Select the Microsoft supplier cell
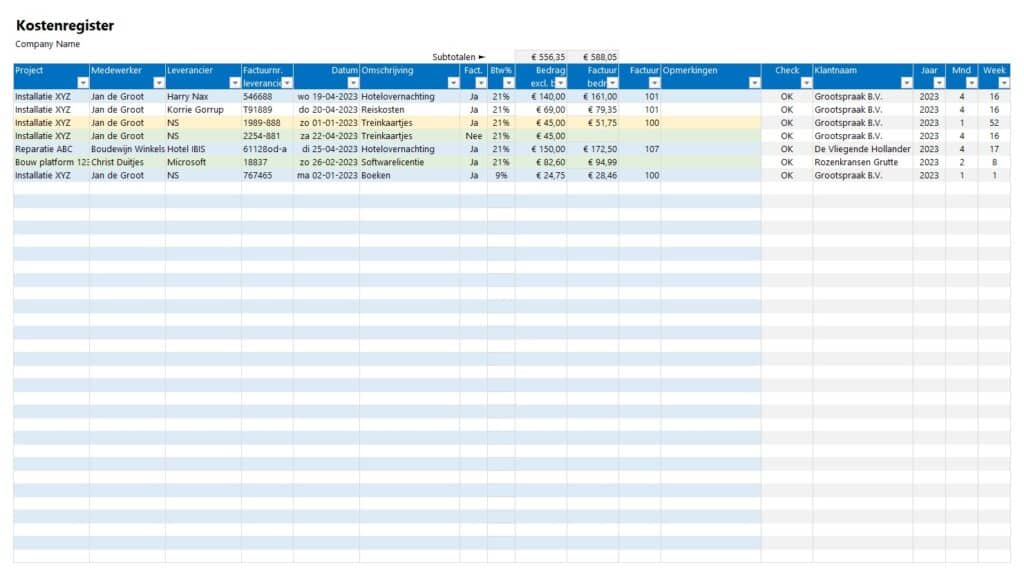The image size is (1024, 576). (183, 161)
